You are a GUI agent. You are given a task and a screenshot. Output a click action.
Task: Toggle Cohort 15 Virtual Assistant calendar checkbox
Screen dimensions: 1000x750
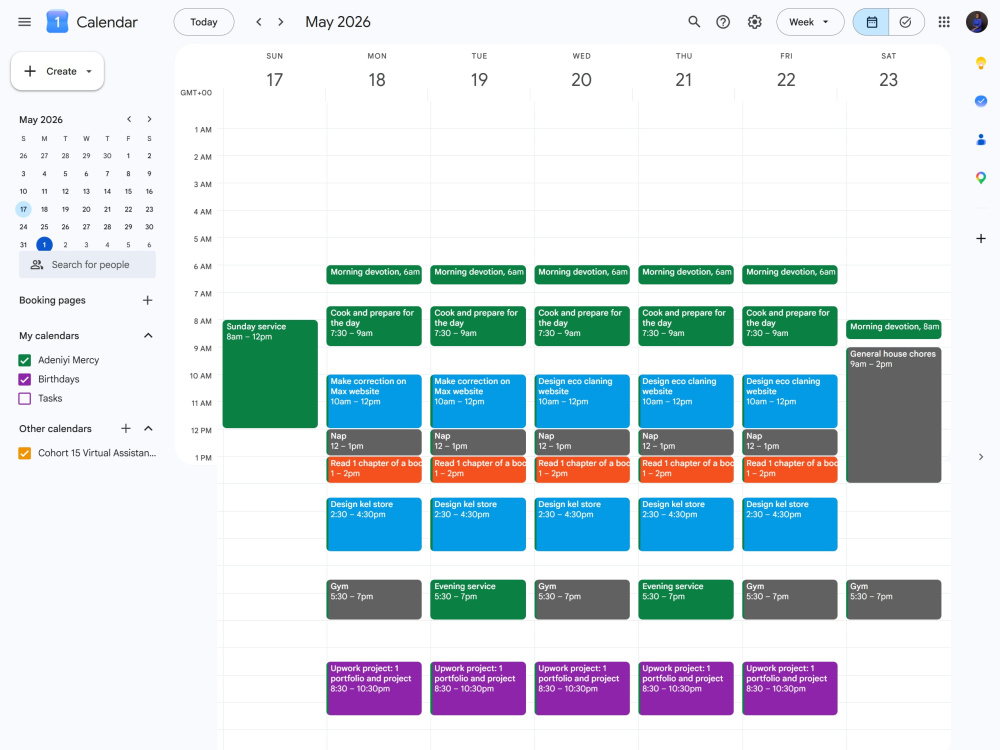pyautogui.click(x=25, y=453)
